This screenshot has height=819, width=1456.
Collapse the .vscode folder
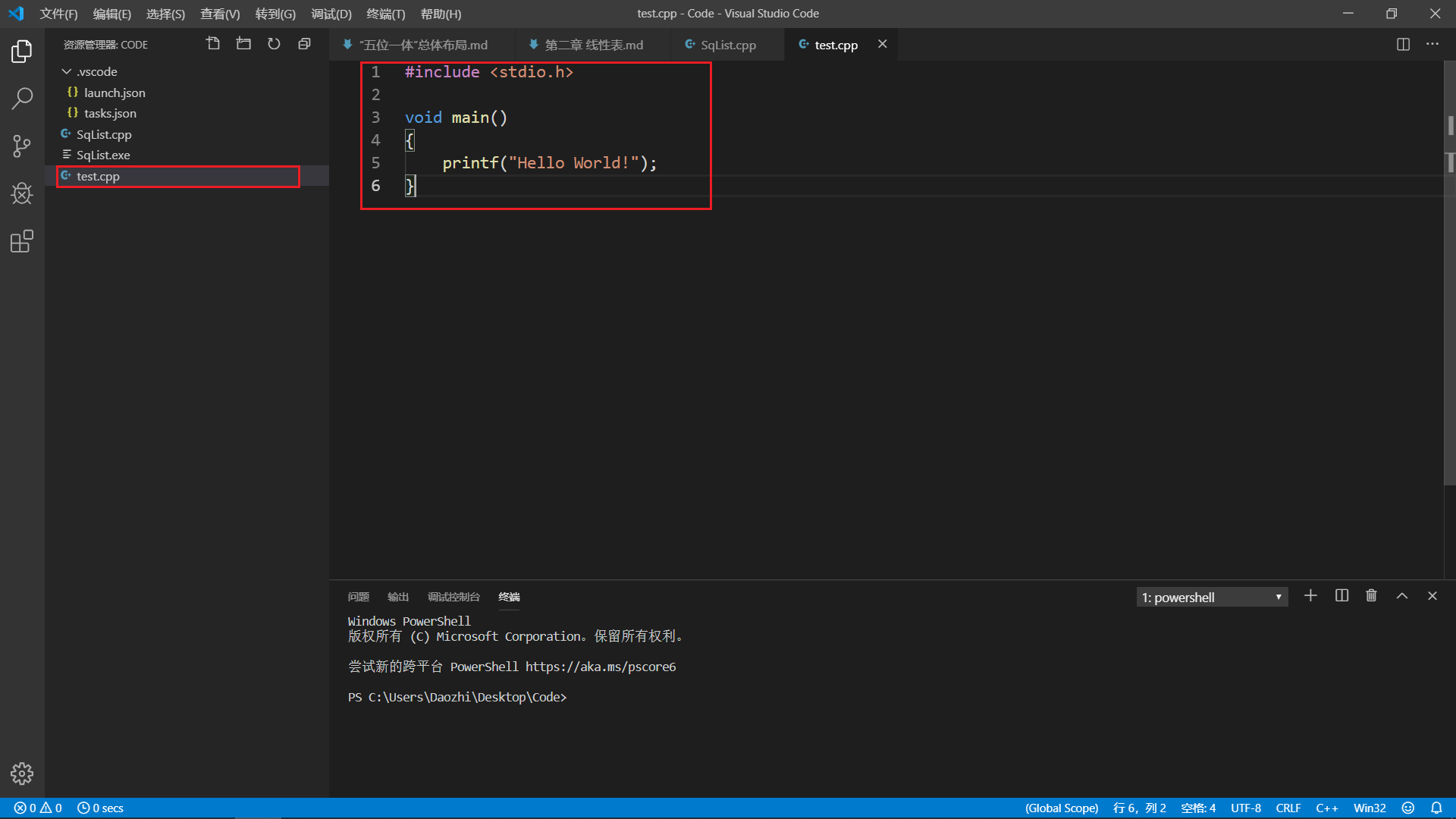point(67,71)
